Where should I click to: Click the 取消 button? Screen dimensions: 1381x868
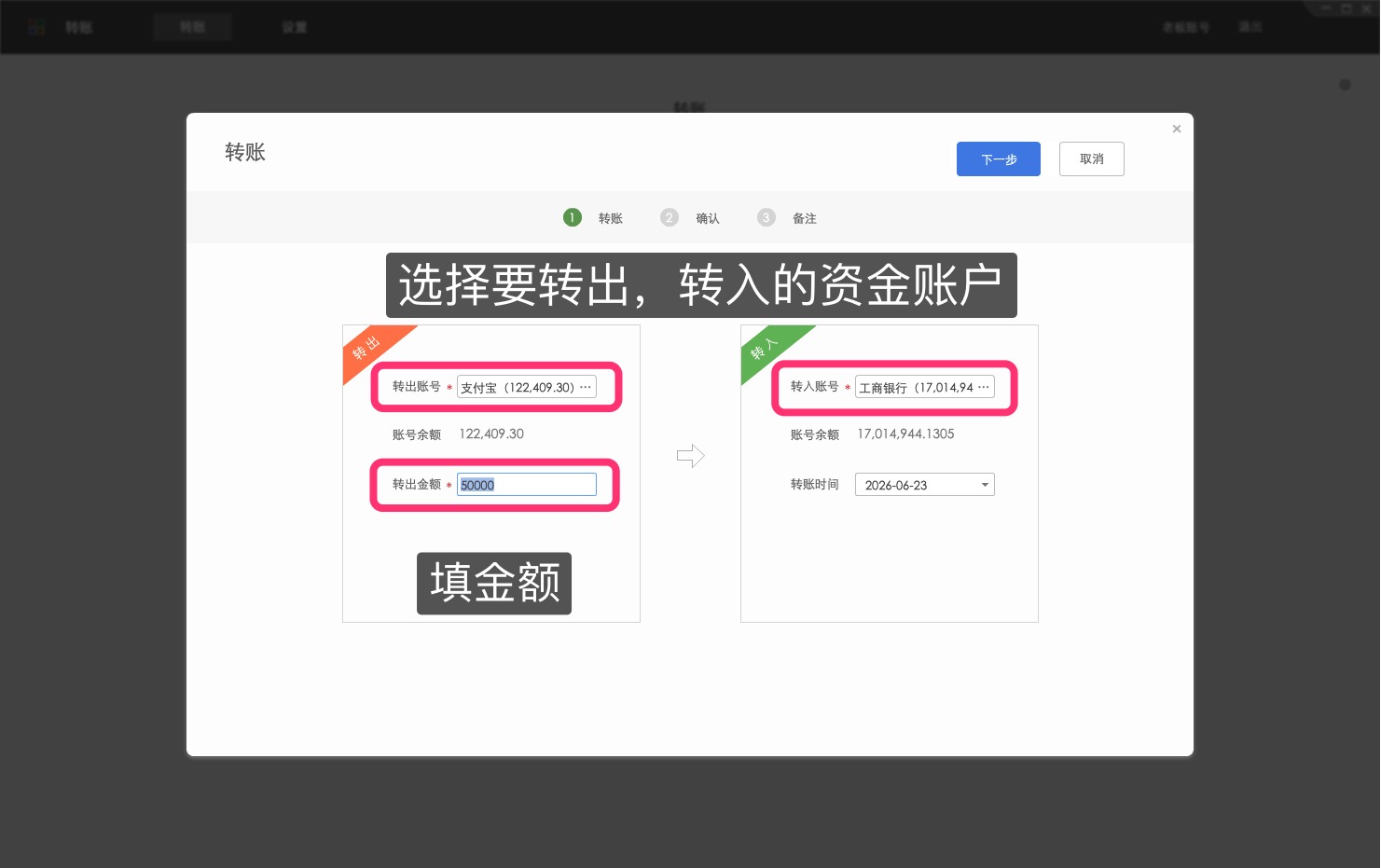coord(1091,159)
